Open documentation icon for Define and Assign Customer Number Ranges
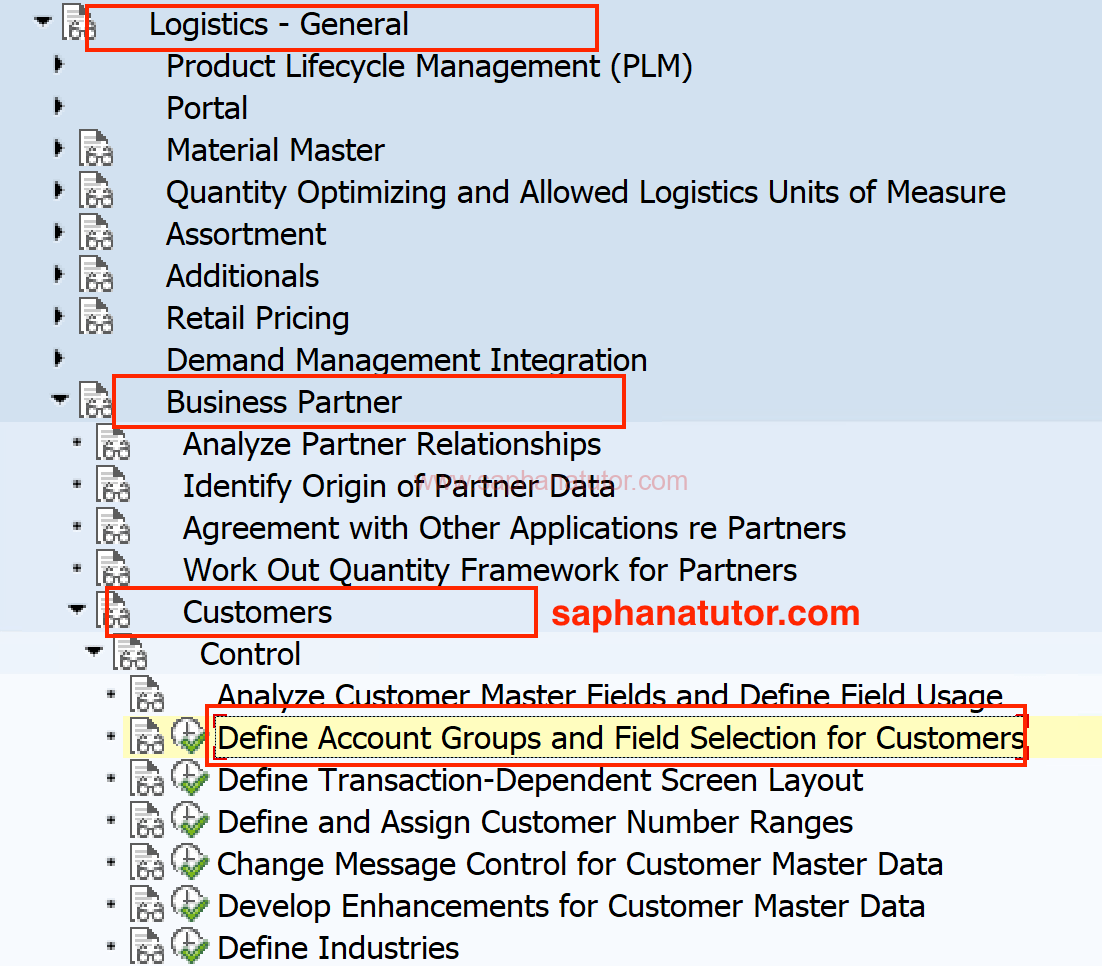Screen dimensions: 1102x966 [147, 820]
